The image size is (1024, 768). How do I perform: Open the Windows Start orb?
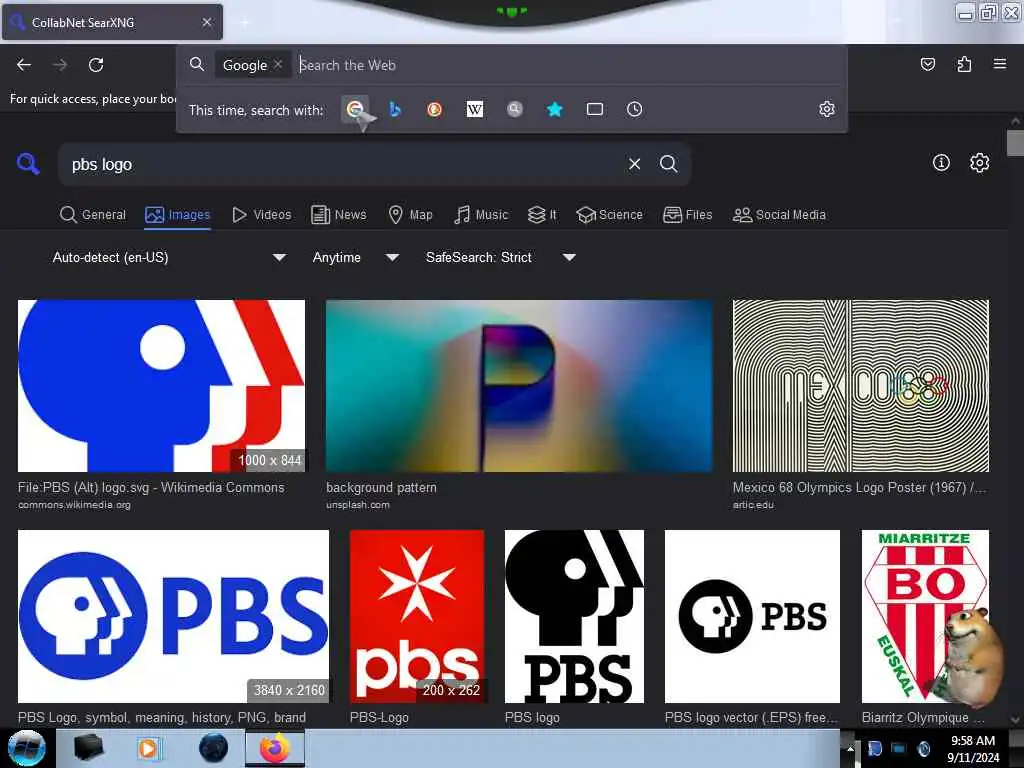[x=26, y=748]
